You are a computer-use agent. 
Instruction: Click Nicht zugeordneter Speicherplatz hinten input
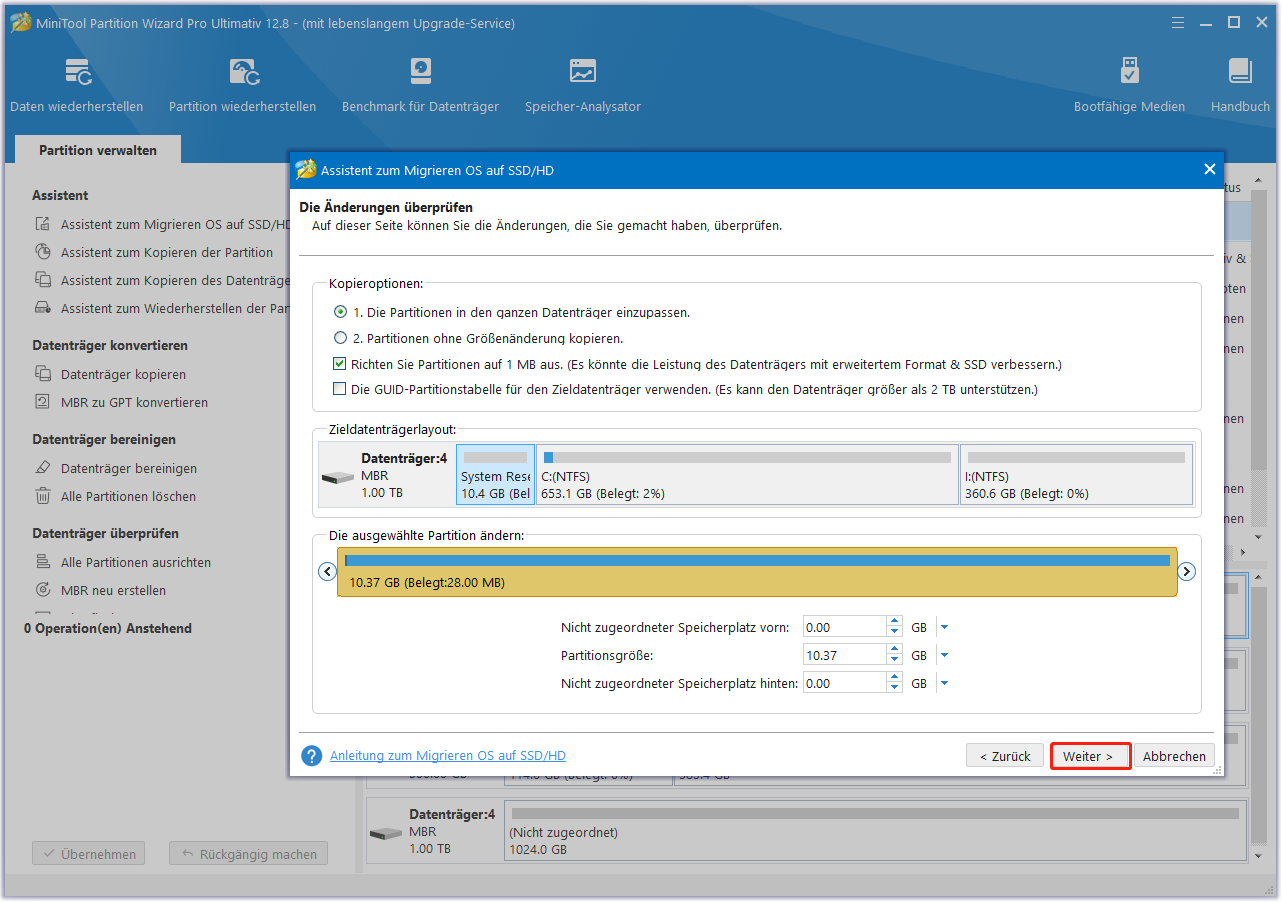tap(845, 684)
